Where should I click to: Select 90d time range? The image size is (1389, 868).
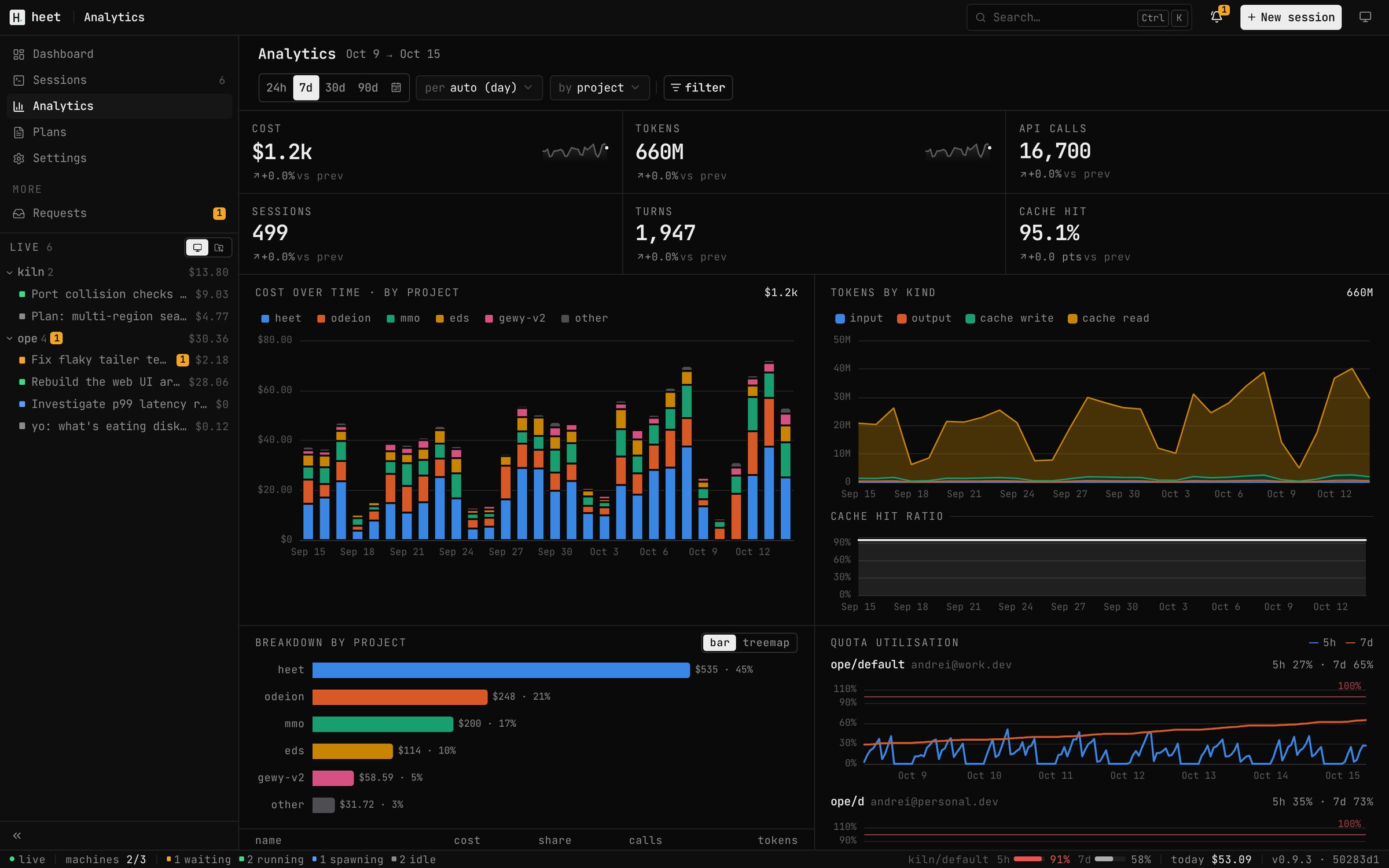pyautogui.click(x=368, y=87)
